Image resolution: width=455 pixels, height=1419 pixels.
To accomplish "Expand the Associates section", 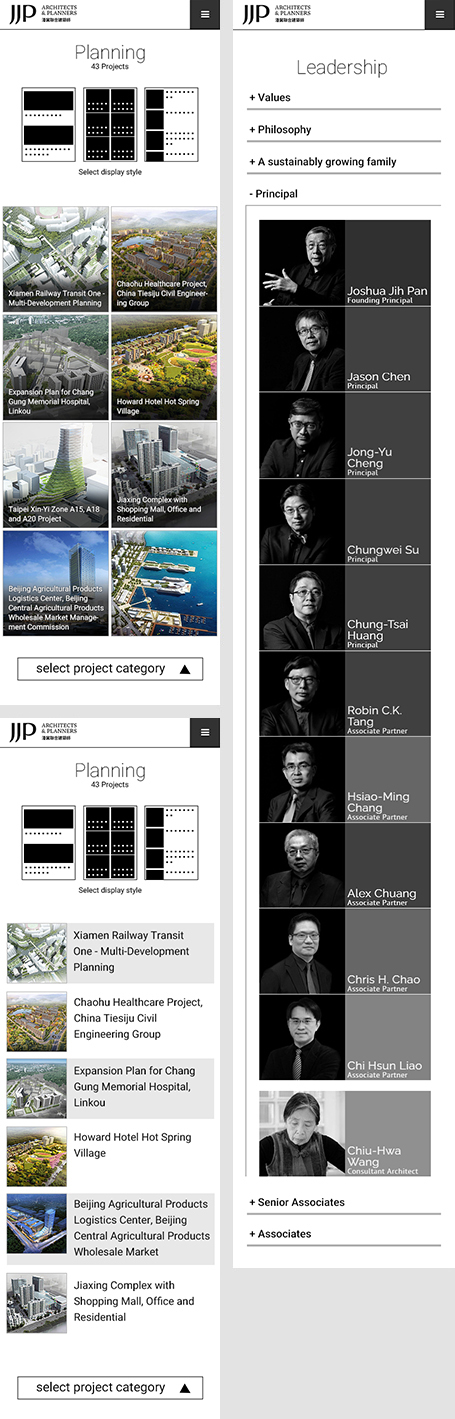I will click(344, 1234).
